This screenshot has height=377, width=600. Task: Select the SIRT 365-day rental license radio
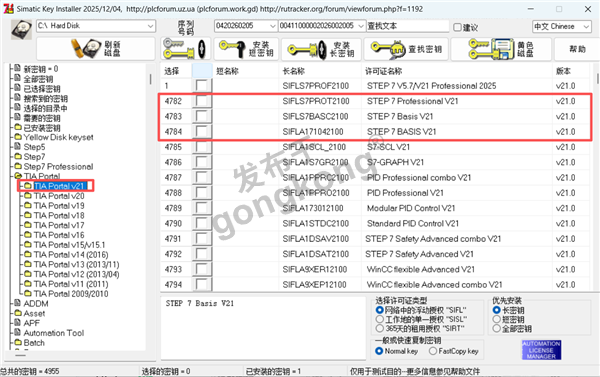pos(380,328)
